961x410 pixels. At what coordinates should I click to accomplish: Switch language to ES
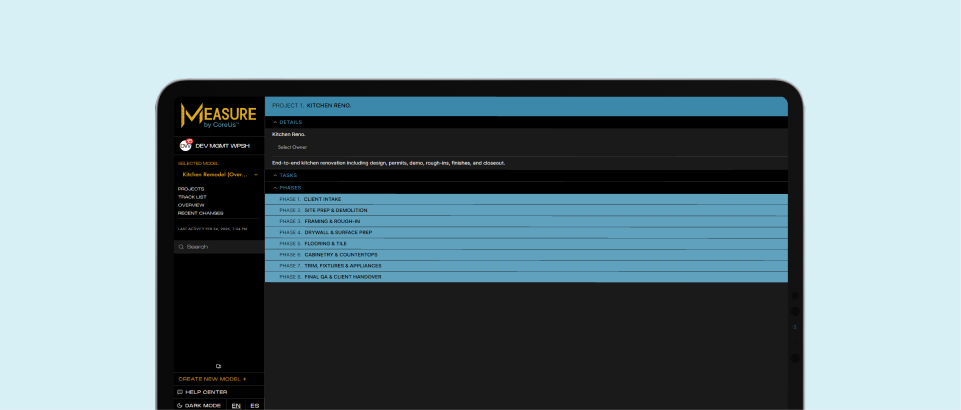click(255, 406)
